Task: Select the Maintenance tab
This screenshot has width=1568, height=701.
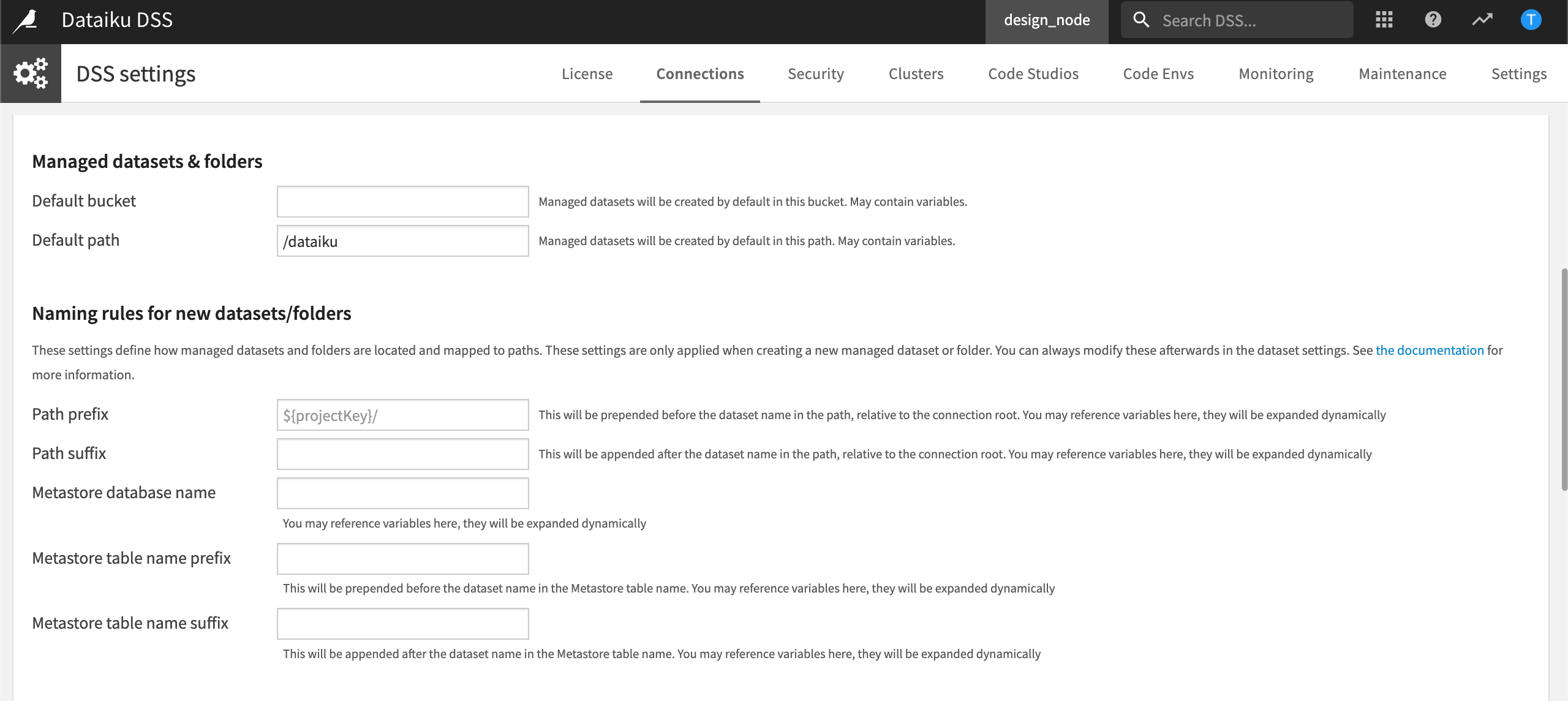Action: pos(1402,74)
